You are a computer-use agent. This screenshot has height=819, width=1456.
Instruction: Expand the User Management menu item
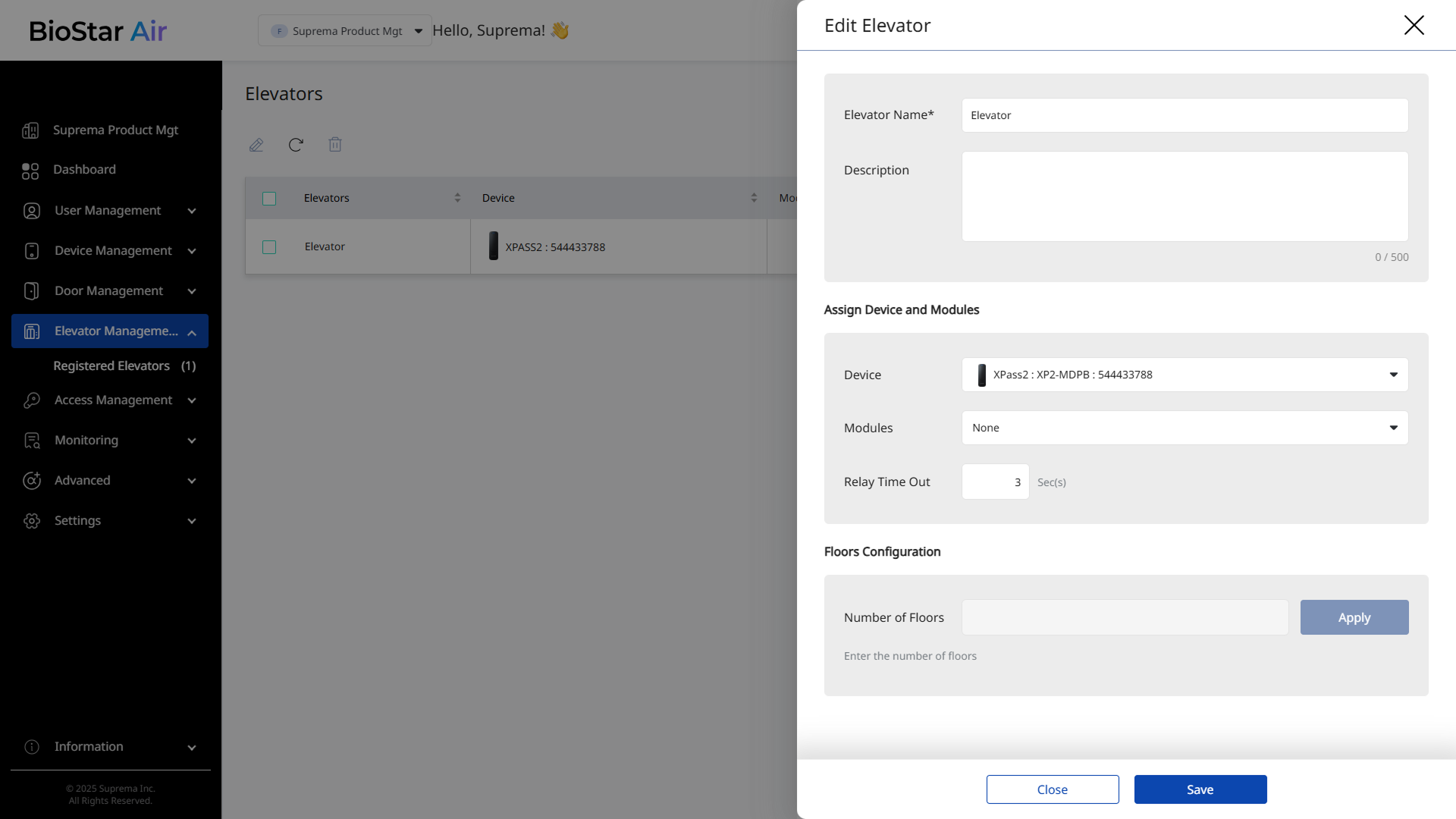[108, 211]
